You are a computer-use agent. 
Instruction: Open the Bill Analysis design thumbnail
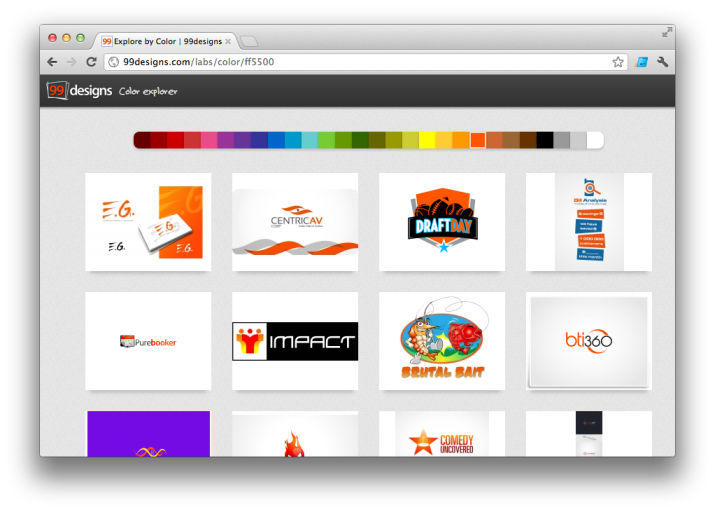click(589, 222)
